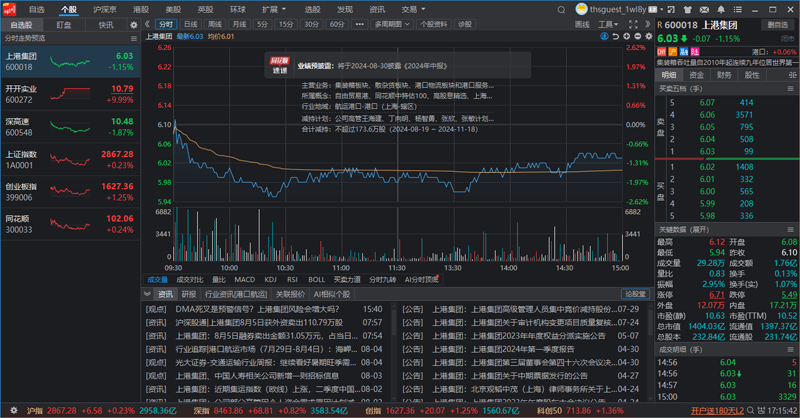Switch to the 资金 tab in right panel
The height and width of the screenshot is (418, 800).
click(696, 75)
